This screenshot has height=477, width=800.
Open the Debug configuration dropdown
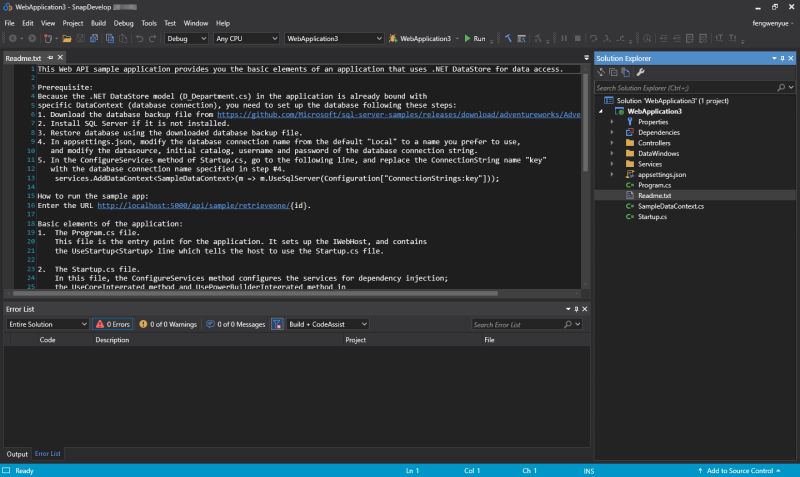click(x=186, y=38)
